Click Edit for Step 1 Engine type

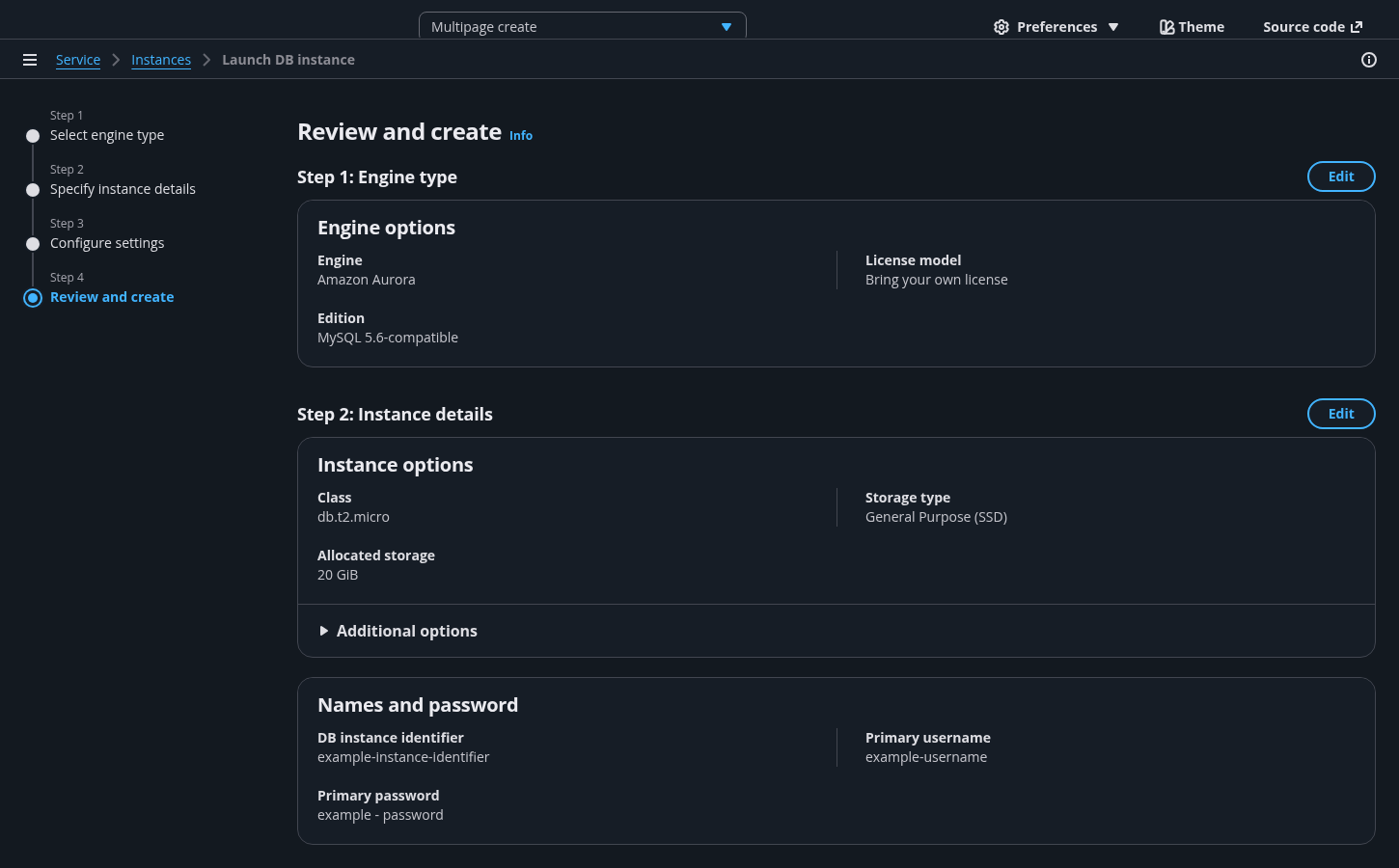1340,176
